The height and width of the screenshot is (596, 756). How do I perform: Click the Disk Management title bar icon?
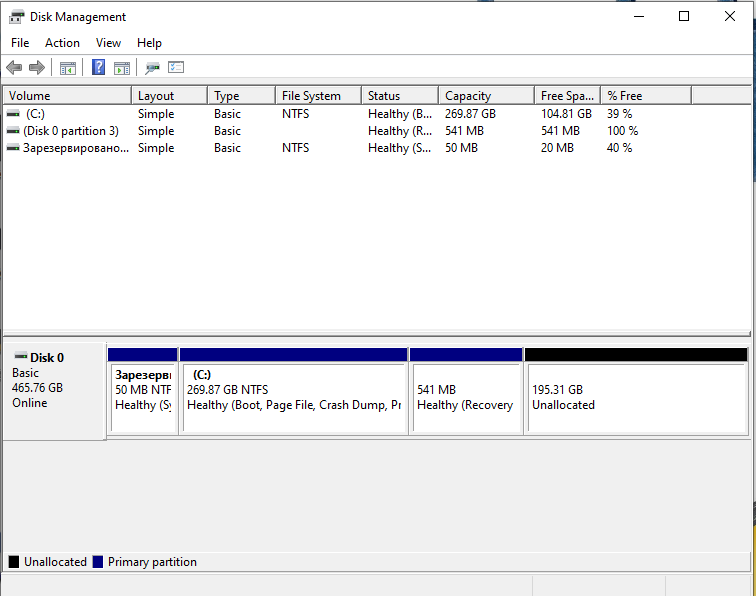16,17
